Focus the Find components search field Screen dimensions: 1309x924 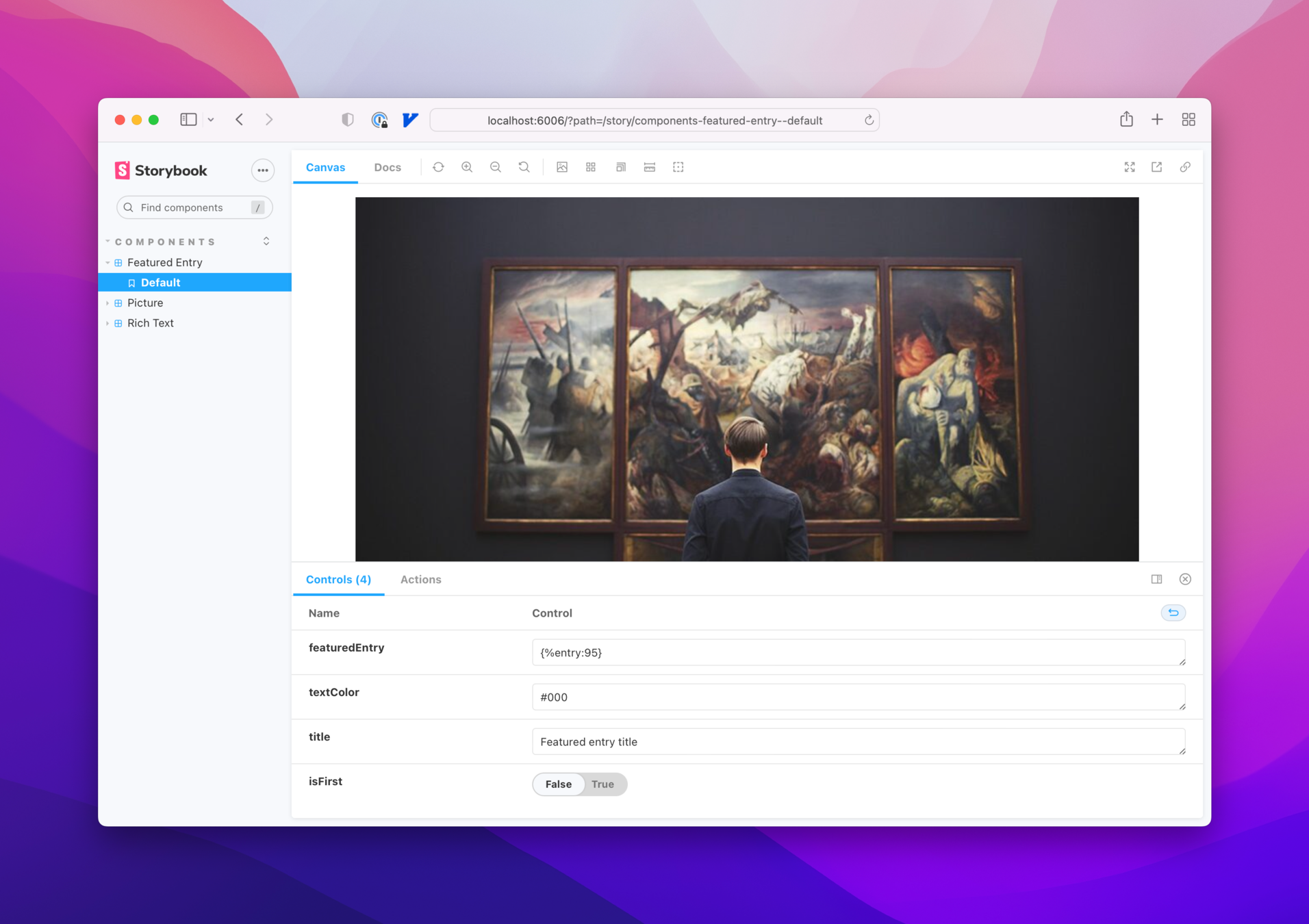[x=194, y=207]
